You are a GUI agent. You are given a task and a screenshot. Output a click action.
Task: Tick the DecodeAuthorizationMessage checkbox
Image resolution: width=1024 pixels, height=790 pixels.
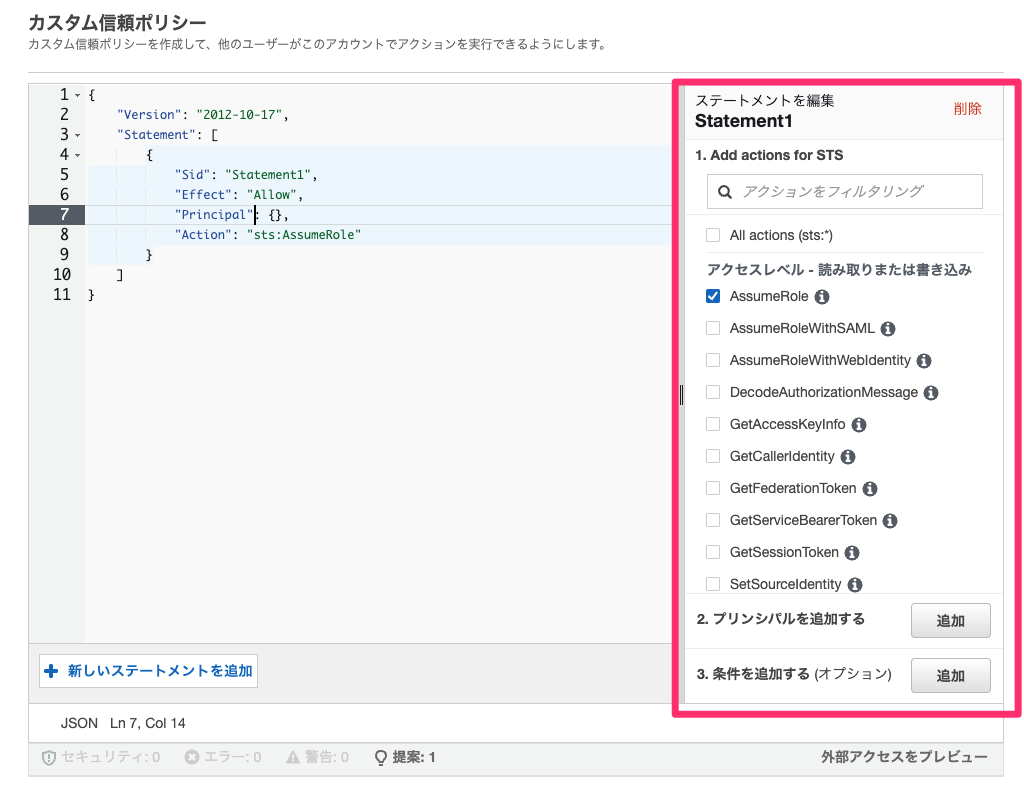[713, 392]
